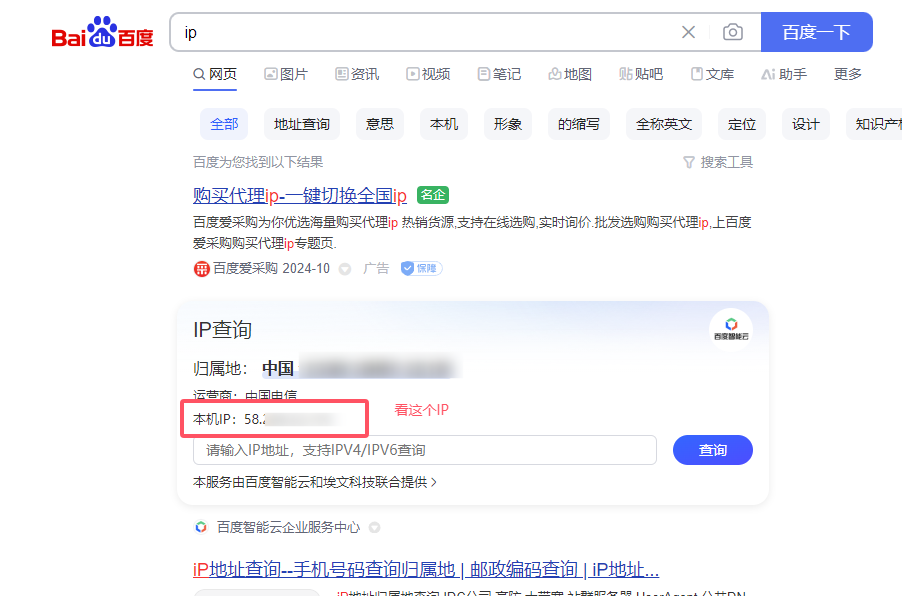Click the IP查询 card title
The image size is (902, 596).
coord(223,330)
